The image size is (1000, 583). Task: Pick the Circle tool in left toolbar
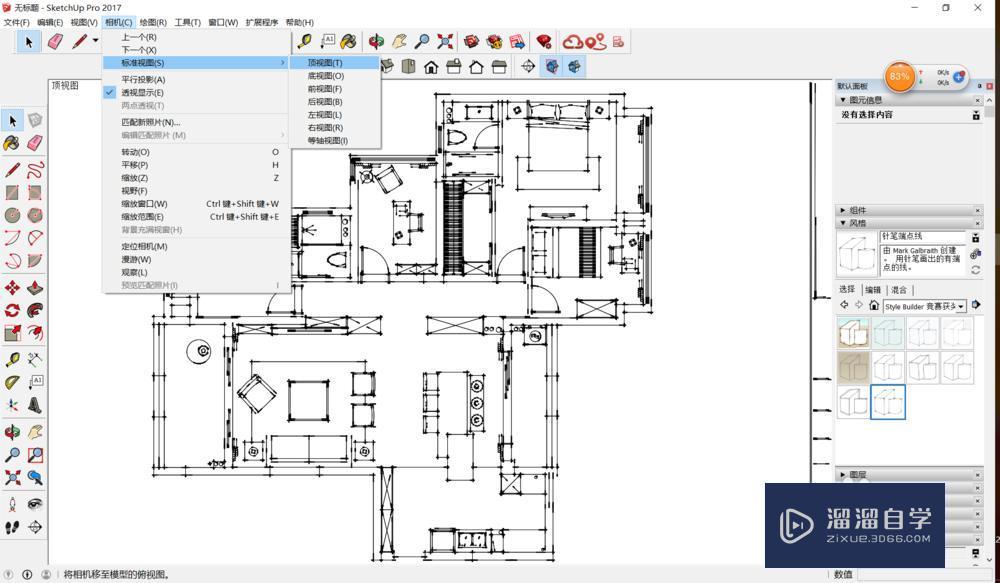[x=12, y=216]
